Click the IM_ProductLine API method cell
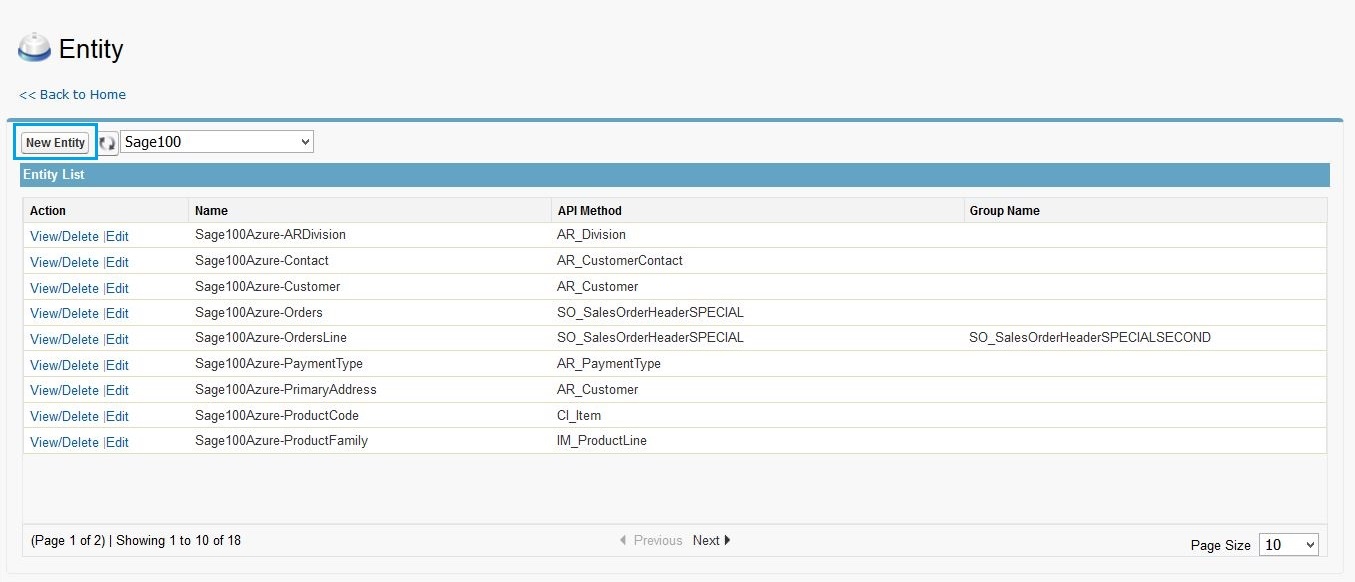Viewport: 1355px width, 582px height. coord(757,440)
